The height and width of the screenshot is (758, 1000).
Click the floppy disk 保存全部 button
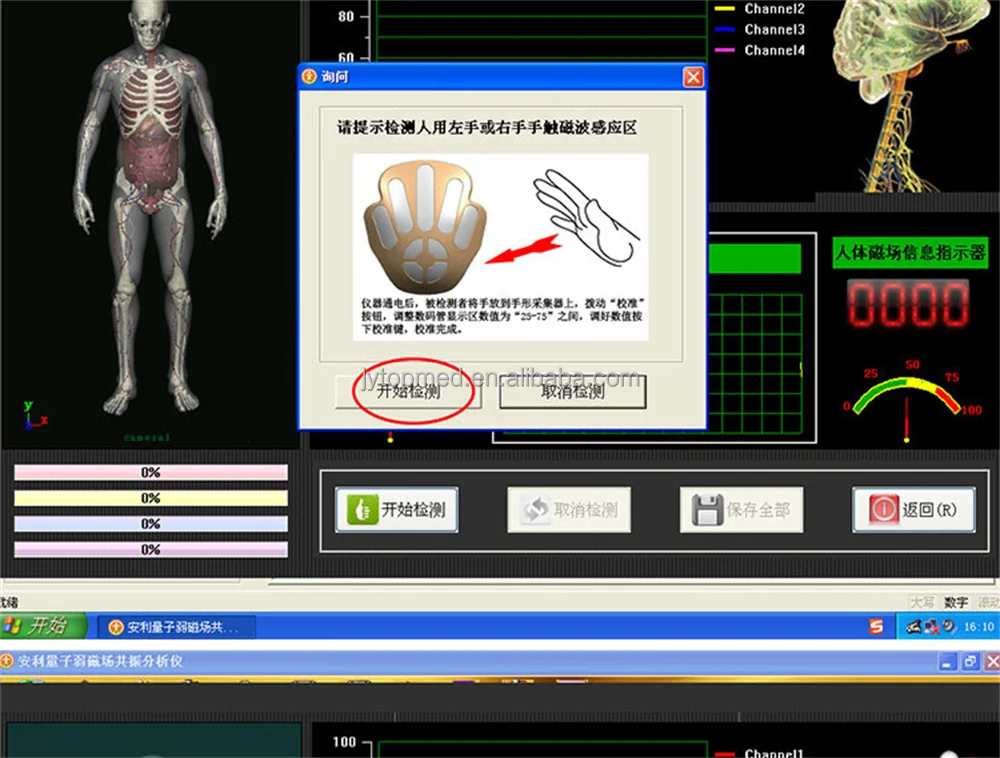point(741,510)
